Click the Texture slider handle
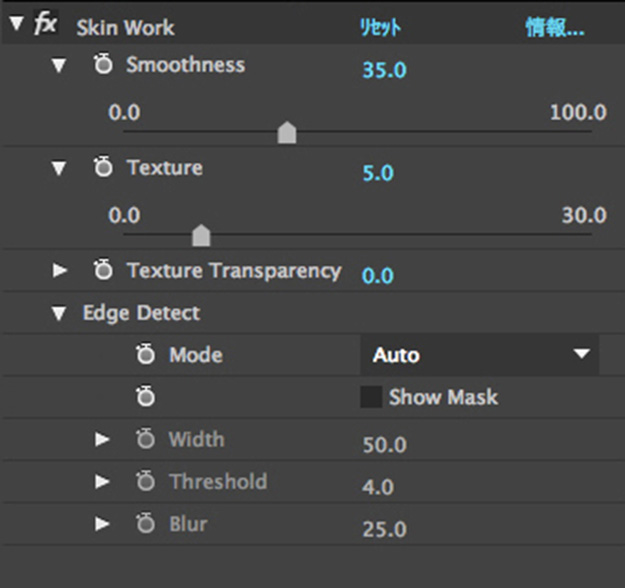Viewport: 625px width, 588px height. pos(201,236)
